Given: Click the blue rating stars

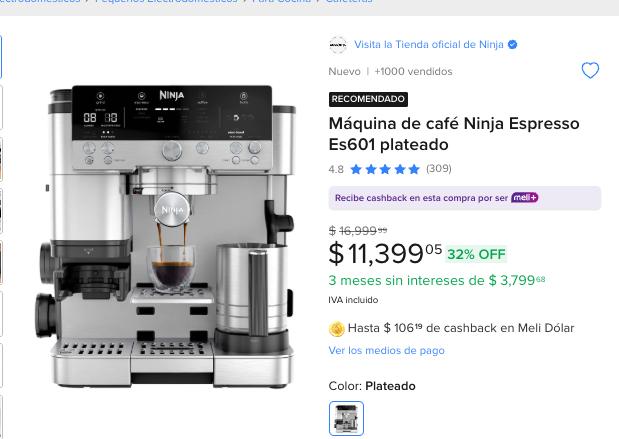Looking at the screenshot, I should tap(385, 169).
